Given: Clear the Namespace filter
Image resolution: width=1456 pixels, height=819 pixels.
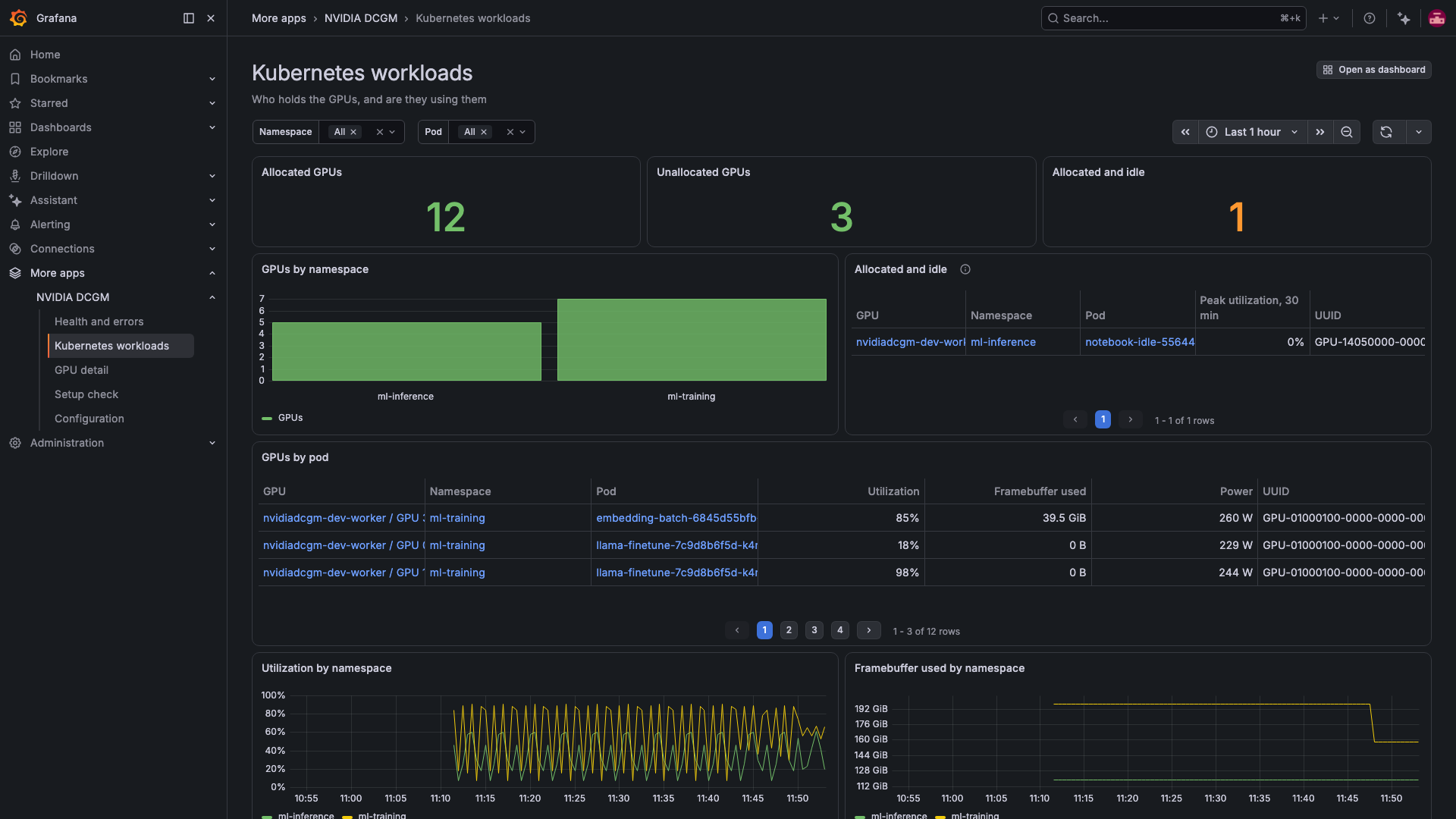Looking at the screenshot, I should [x=380, y=132].
